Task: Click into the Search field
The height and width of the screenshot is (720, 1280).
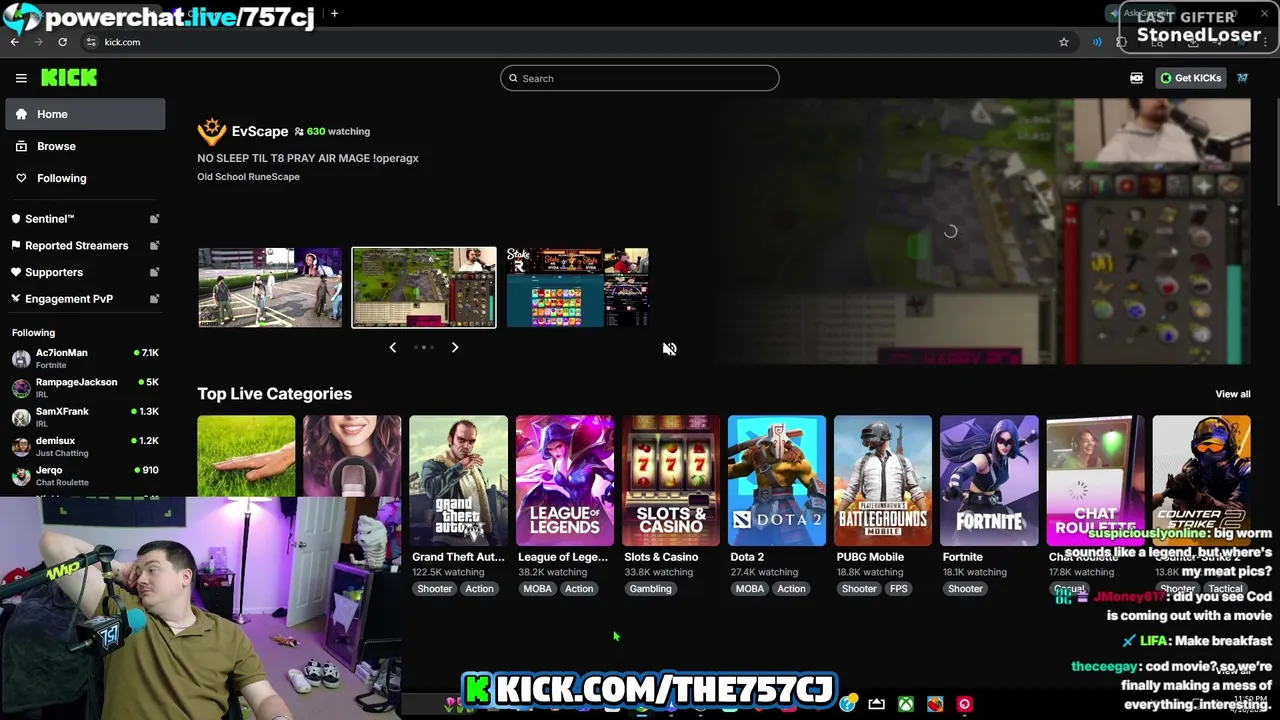Action: [x=640, y=78]
